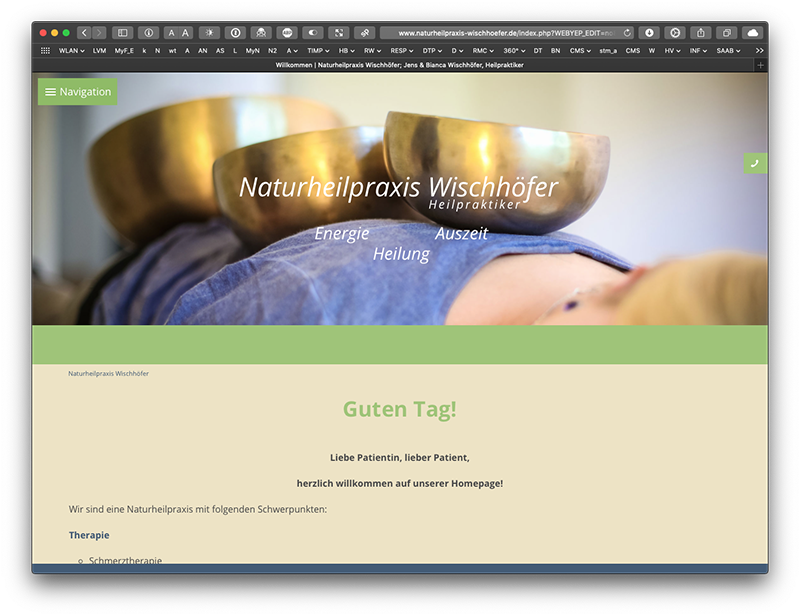Image resolution: width=800 pixels, height=616 pixels.
Task: Toggle the switch-shaped toolbar extension
Action: [313, 33]
